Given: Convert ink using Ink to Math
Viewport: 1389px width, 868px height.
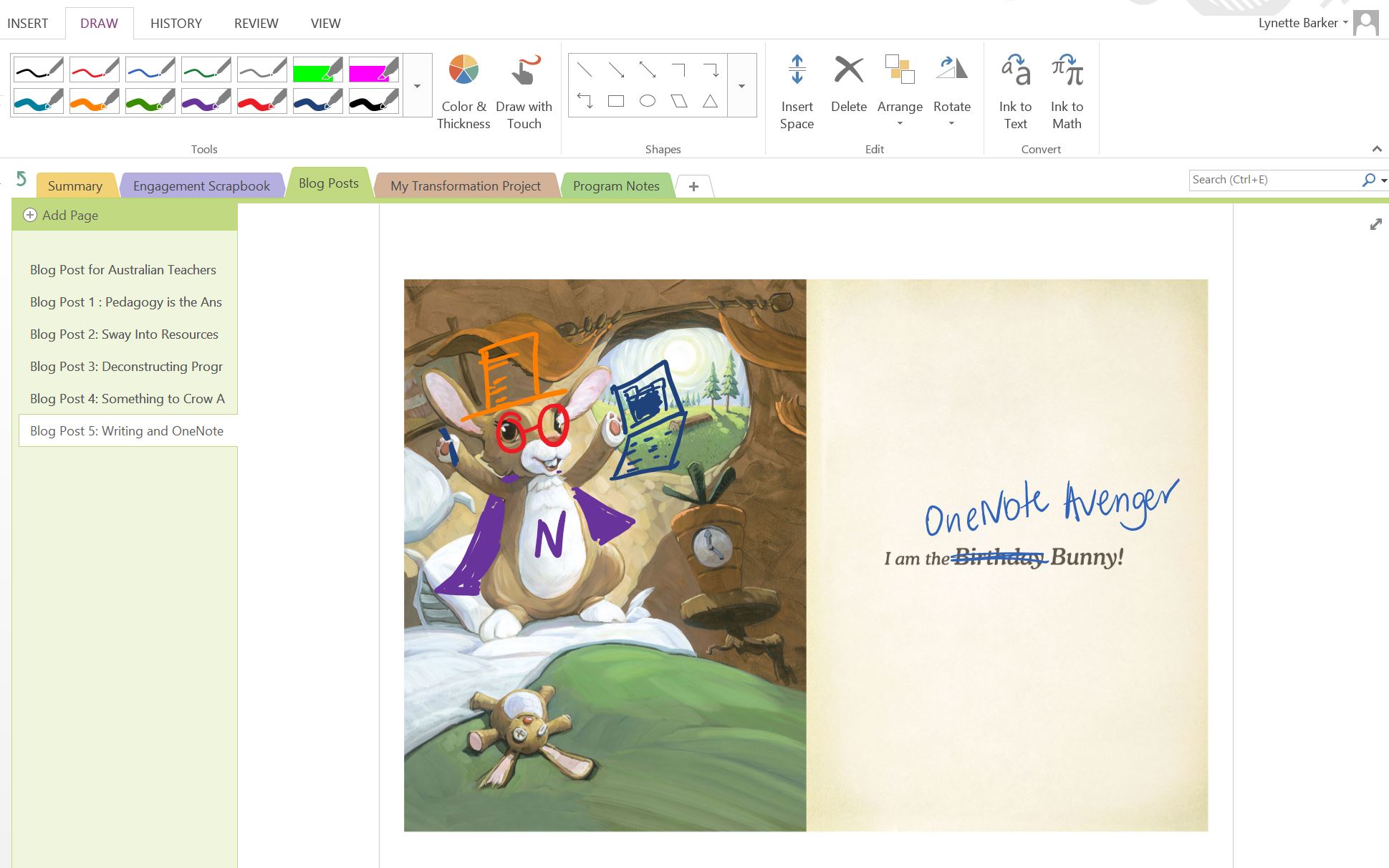Looking at the screenshot, I should coord(1067,92).
